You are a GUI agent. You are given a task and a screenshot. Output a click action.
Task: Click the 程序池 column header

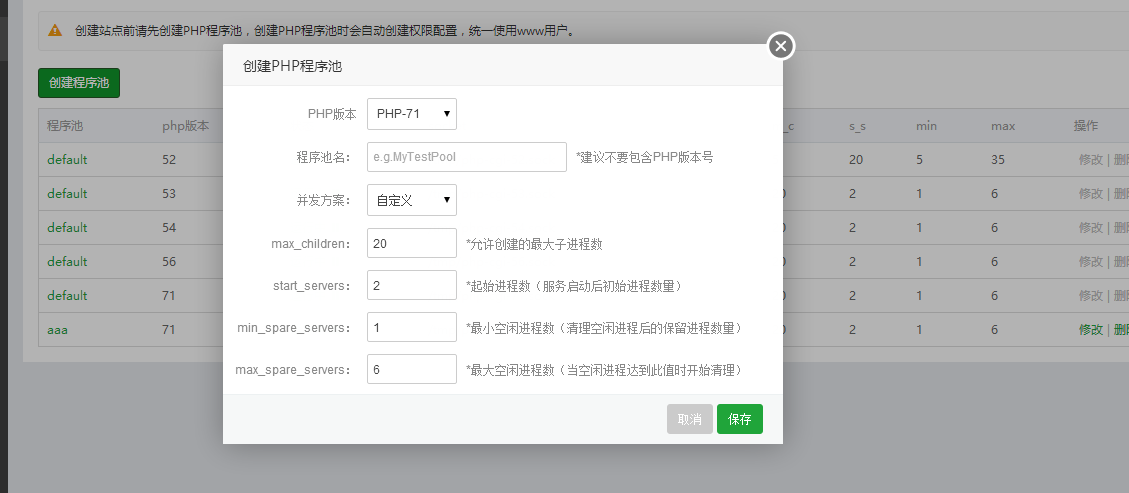click(x=66, y=126)
